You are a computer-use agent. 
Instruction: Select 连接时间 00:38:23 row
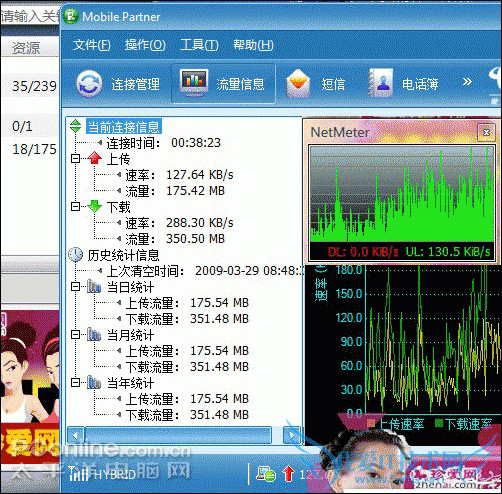tap(164, 143)
